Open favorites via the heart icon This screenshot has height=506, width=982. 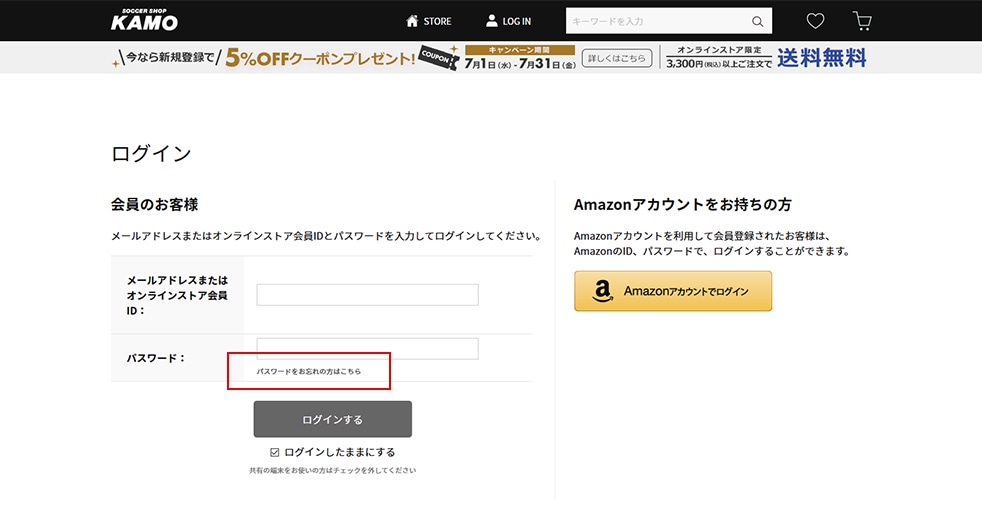[x=815, y=21]
